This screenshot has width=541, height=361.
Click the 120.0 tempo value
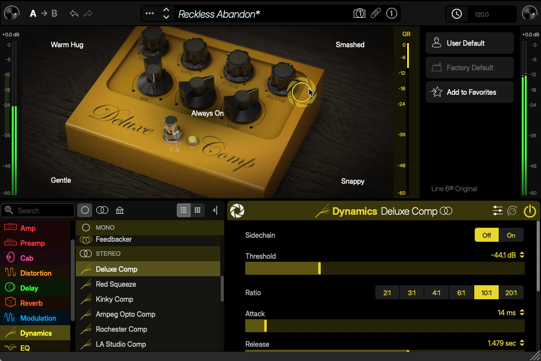click(x=482, y=14)
